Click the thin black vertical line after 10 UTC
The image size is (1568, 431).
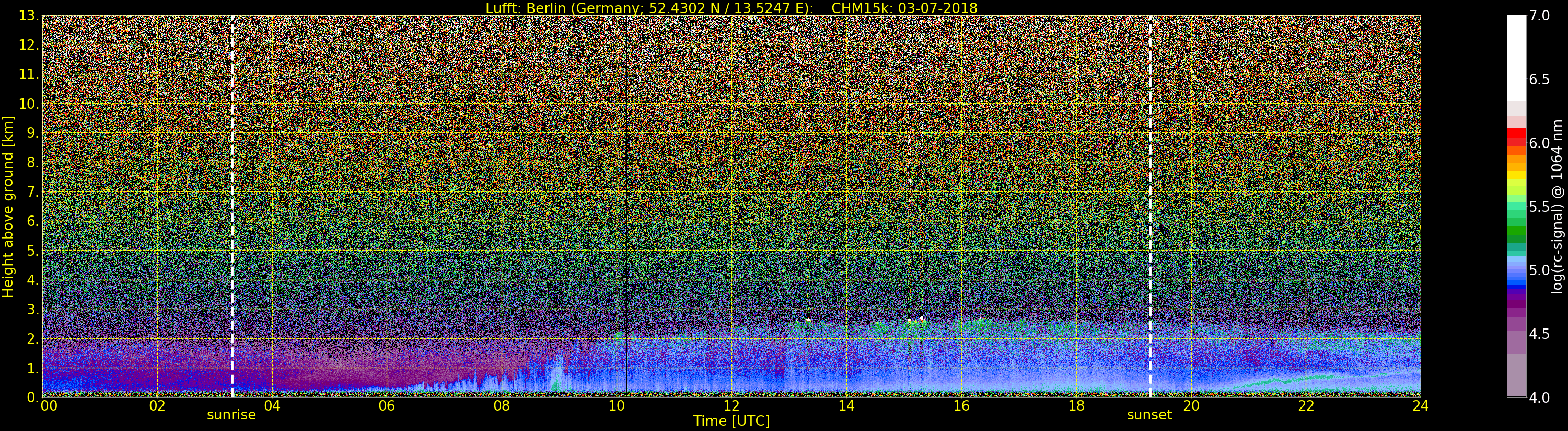(626, 206)
